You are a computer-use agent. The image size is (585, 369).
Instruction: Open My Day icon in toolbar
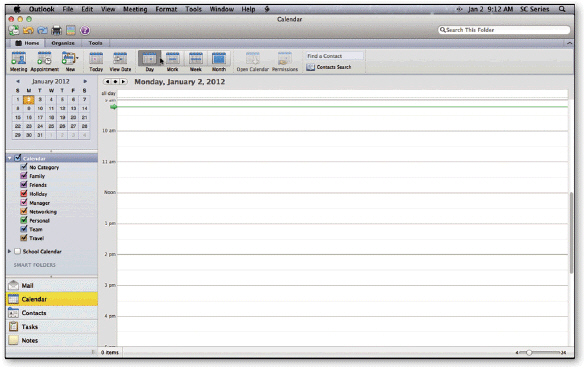coord(71,30)
